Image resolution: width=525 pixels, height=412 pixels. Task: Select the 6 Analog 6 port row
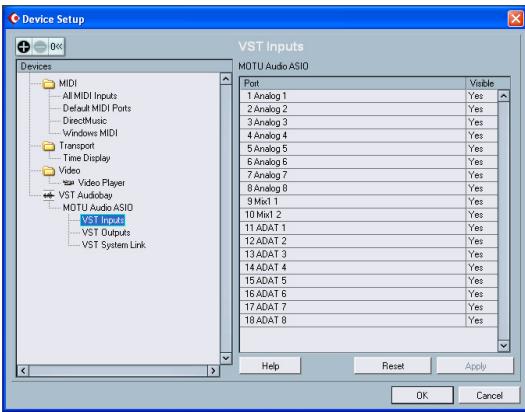[x=369, y=162]
